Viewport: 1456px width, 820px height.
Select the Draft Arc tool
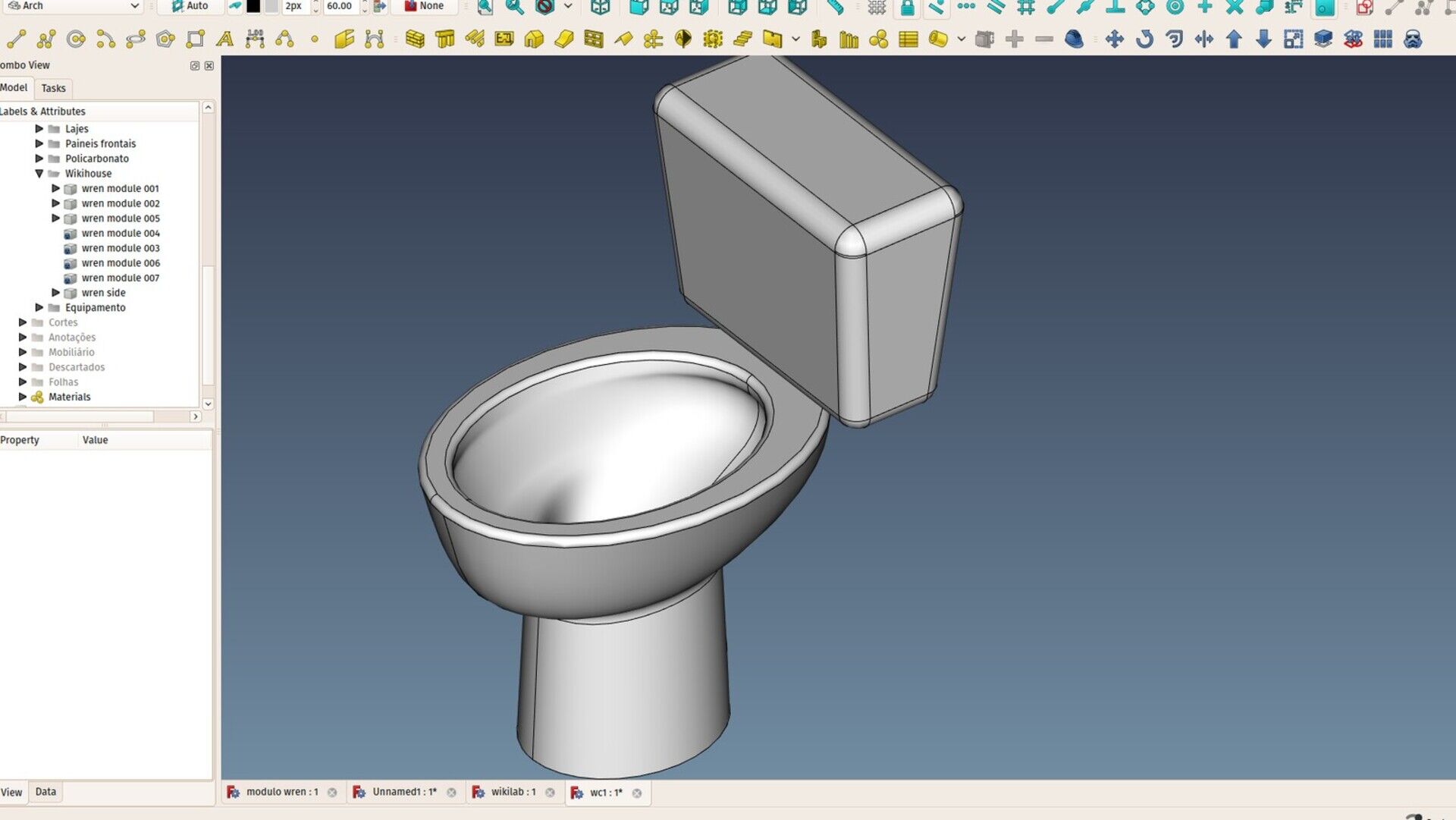(106, 39)
